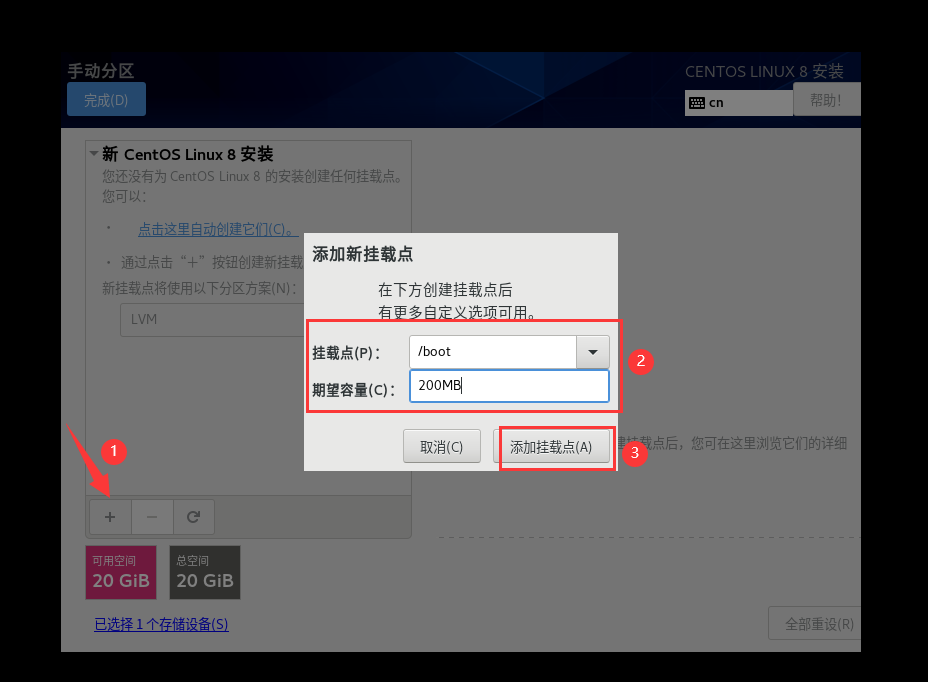Open the 已选择 1 个存储设备(S) link

pos(161,624)
